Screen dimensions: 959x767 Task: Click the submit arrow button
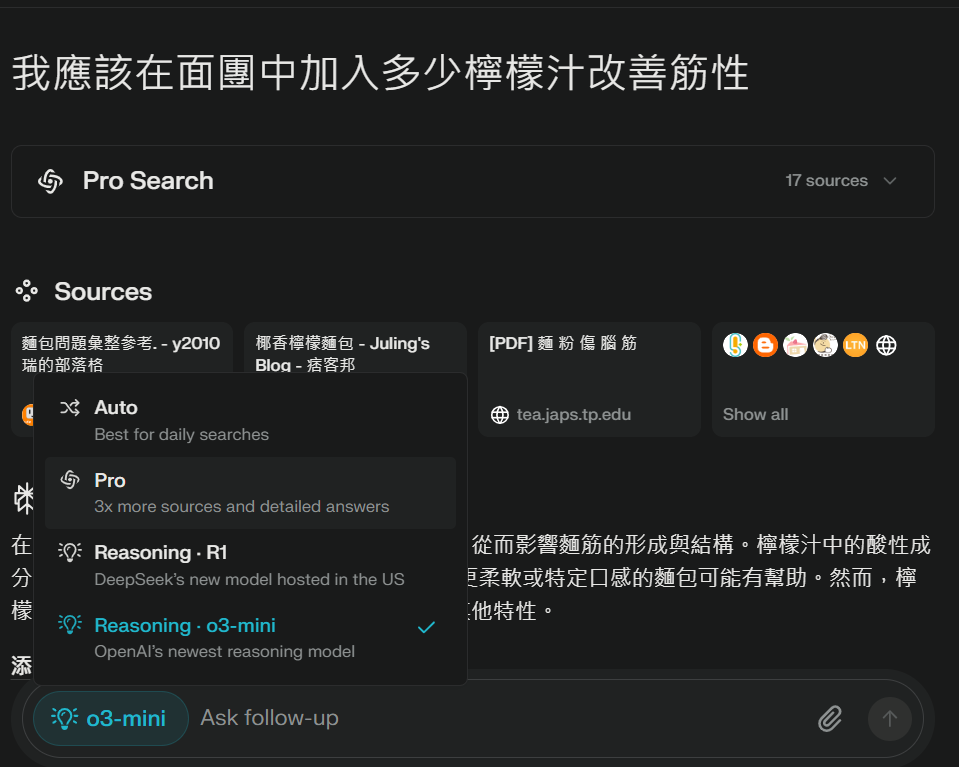pyautogui.click(x=890, y=719)
